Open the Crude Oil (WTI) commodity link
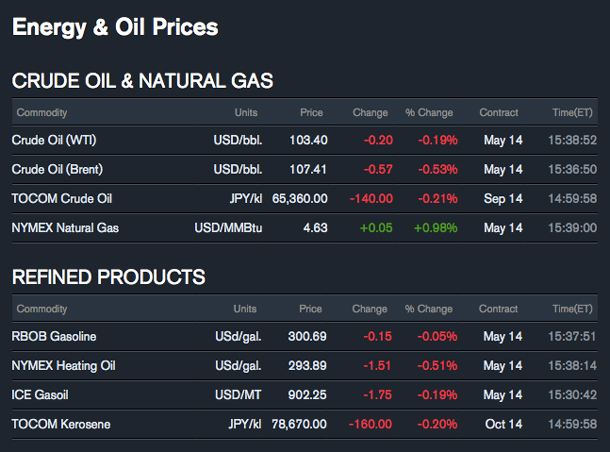Image resolution: width=610 pixels, height=452 pixels. [x=54, y=141]
